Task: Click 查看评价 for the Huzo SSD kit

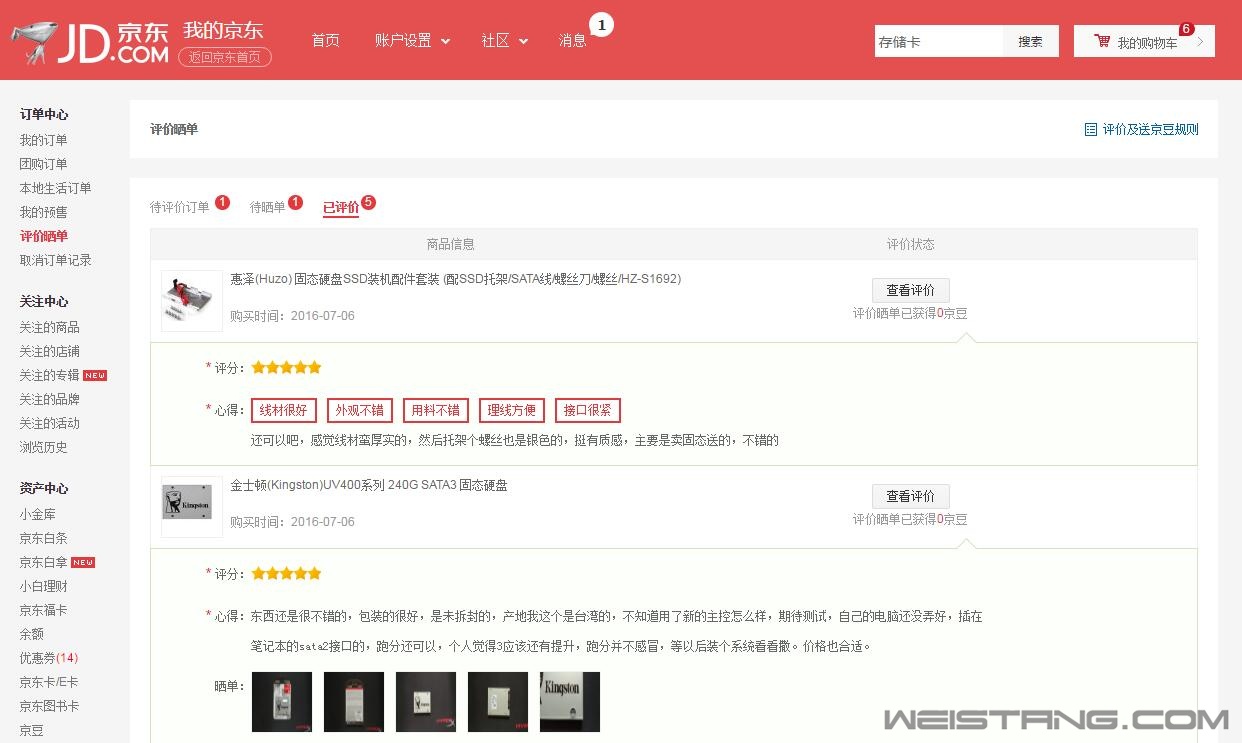Action: coord(911,290)
